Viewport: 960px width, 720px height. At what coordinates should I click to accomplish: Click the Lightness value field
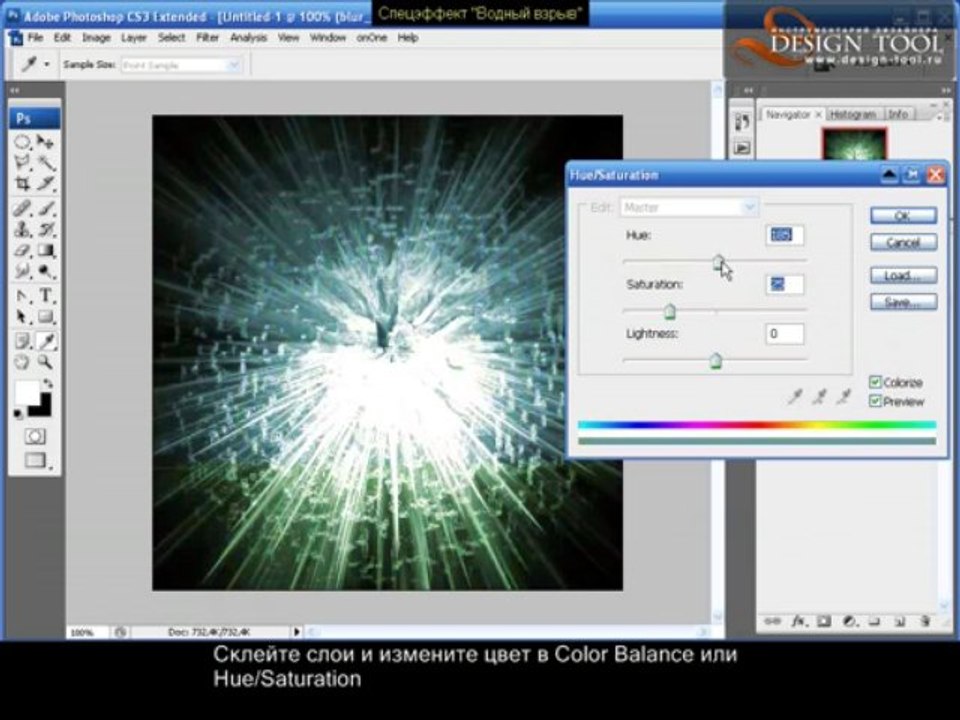point(784,334)
